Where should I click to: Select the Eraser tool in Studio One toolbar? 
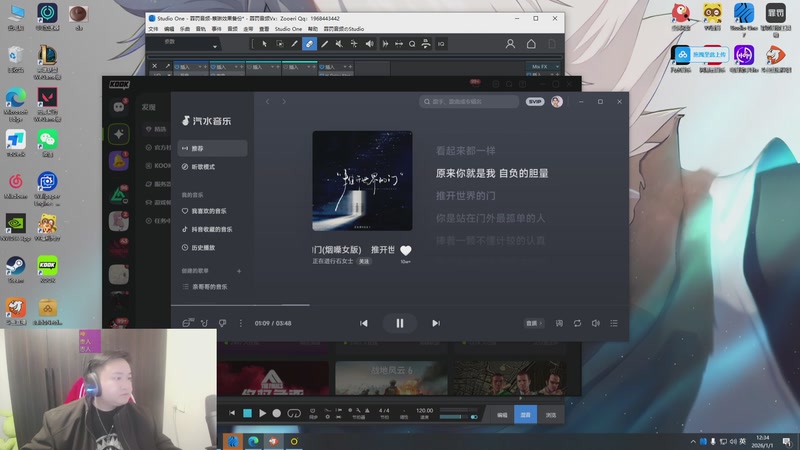click(309, 44)
